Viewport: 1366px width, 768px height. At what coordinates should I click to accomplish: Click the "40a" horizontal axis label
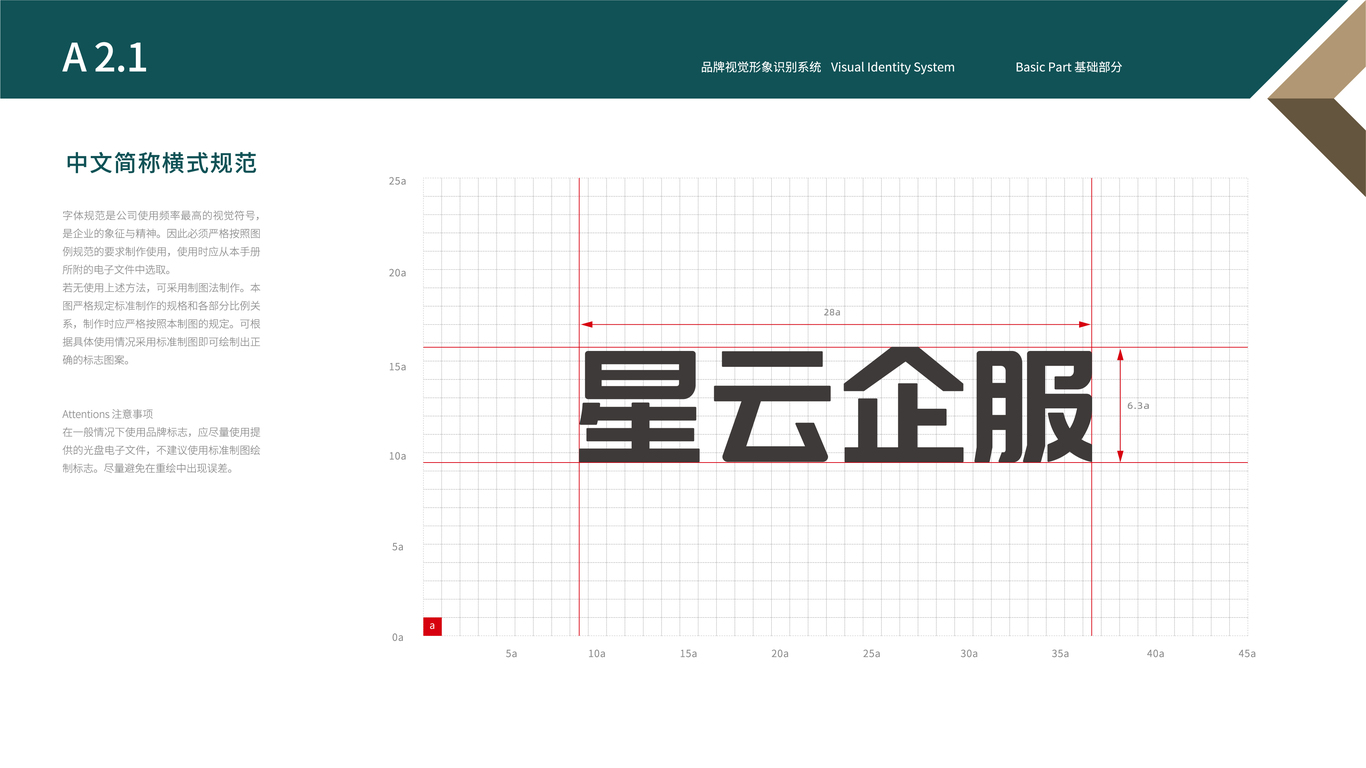(1155, 653)
